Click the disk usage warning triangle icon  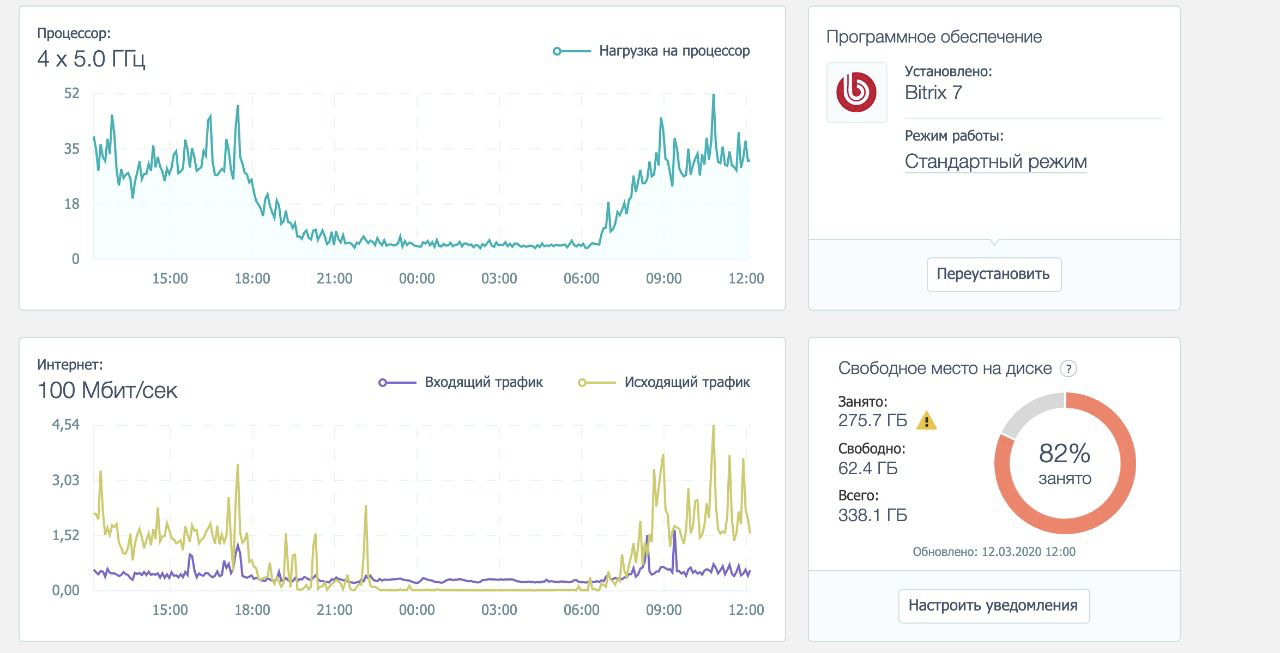927,420
